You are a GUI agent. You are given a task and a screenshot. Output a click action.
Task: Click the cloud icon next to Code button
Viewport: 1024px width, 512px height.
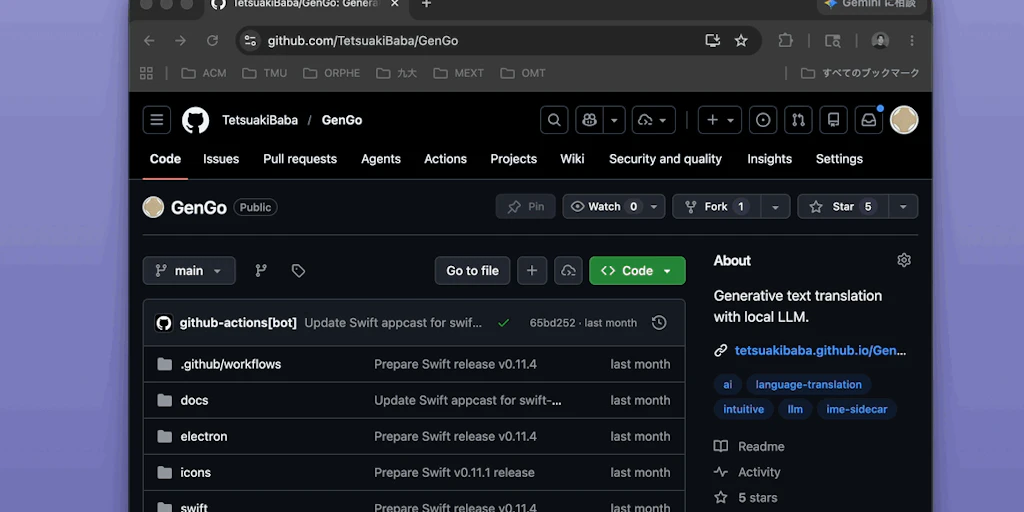point(568,270)
